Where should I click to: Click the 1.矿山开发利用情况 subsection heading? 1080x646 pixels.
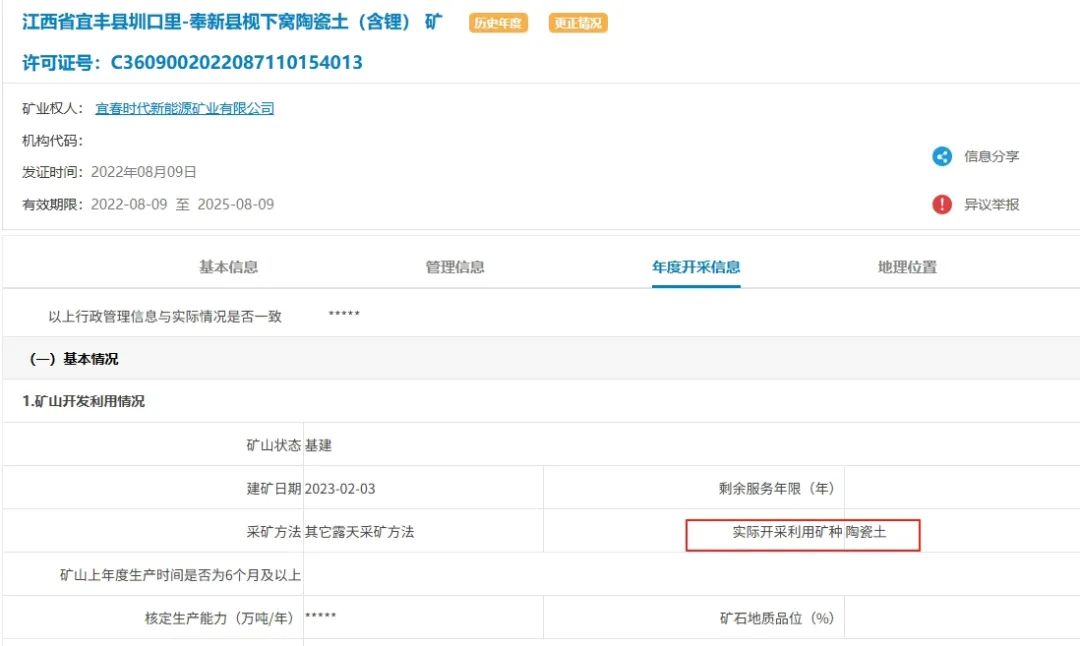coord(84,401)
